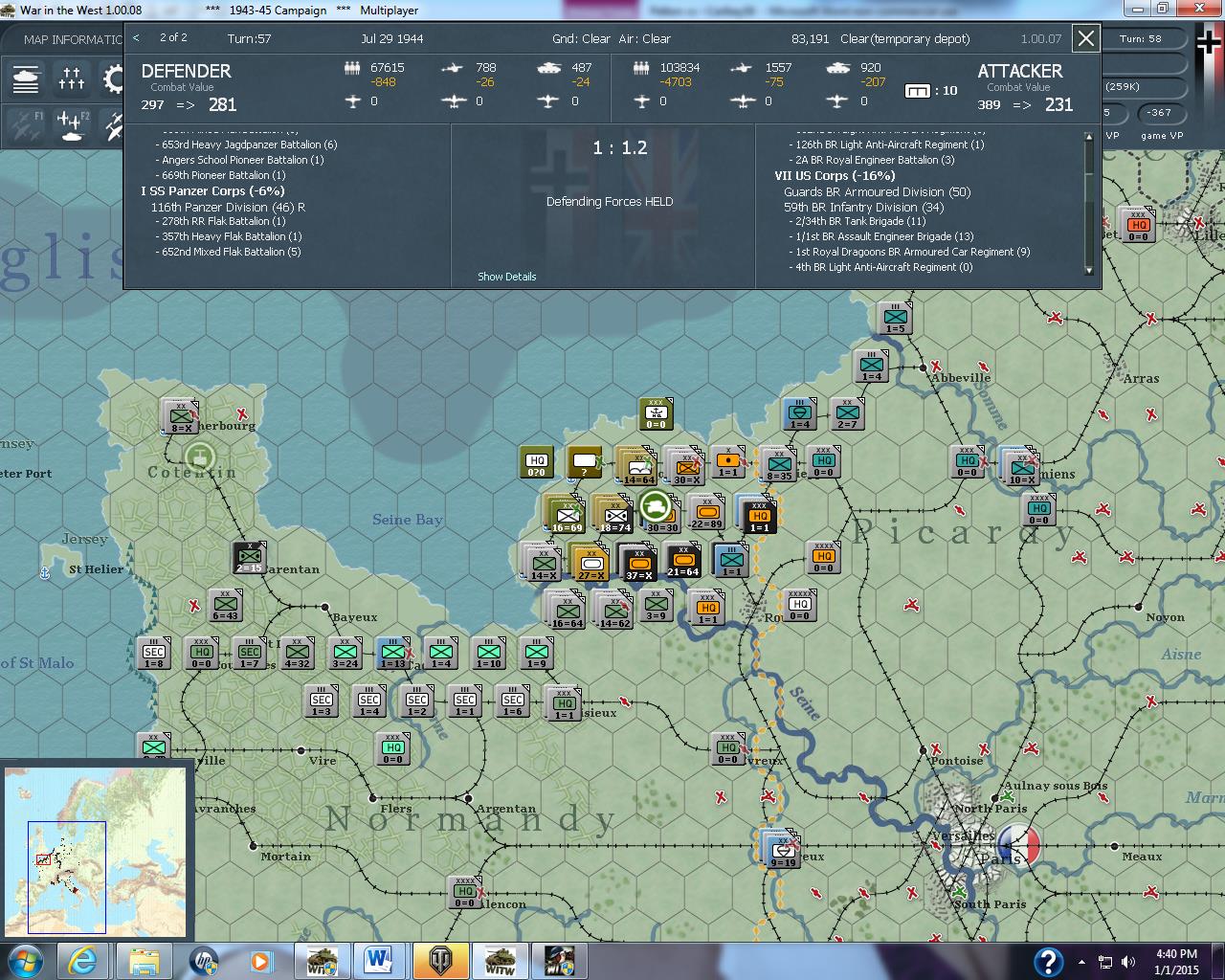This screenshot has height=980, width=1225.
Task: Select infantry counter 4=32
Action: [297, 653]
